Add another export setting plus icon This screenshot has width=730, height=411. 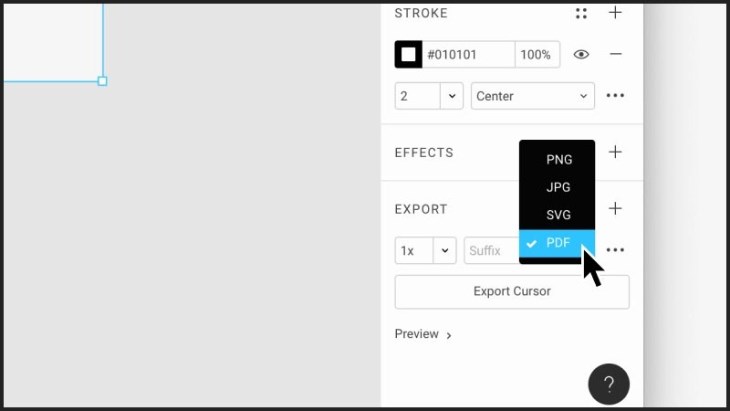coord(615,208)
